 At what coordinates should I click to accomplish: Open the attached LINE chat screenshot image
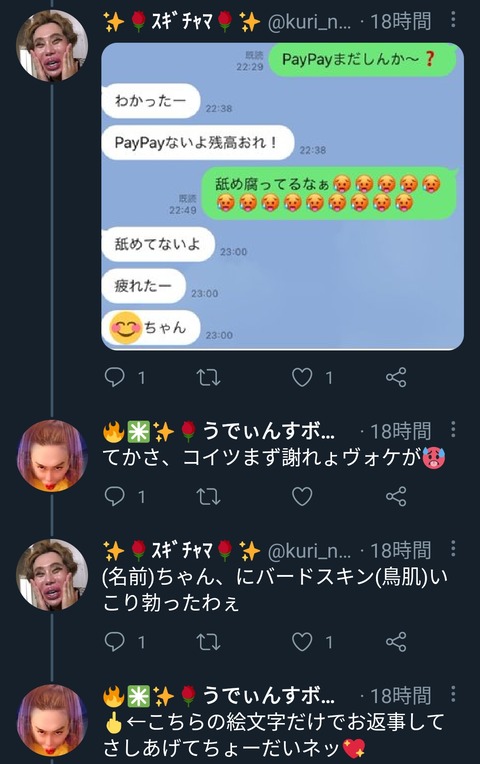click(x=283, y=196)
